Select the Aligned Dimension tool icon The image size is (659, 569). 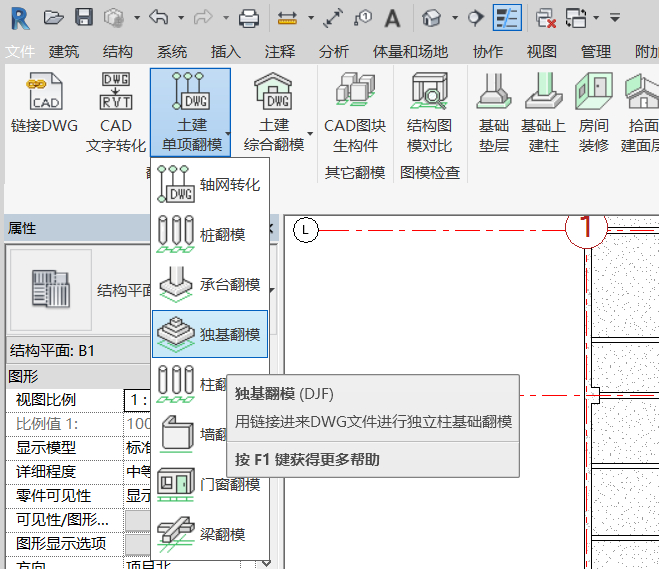click(333, 18)
